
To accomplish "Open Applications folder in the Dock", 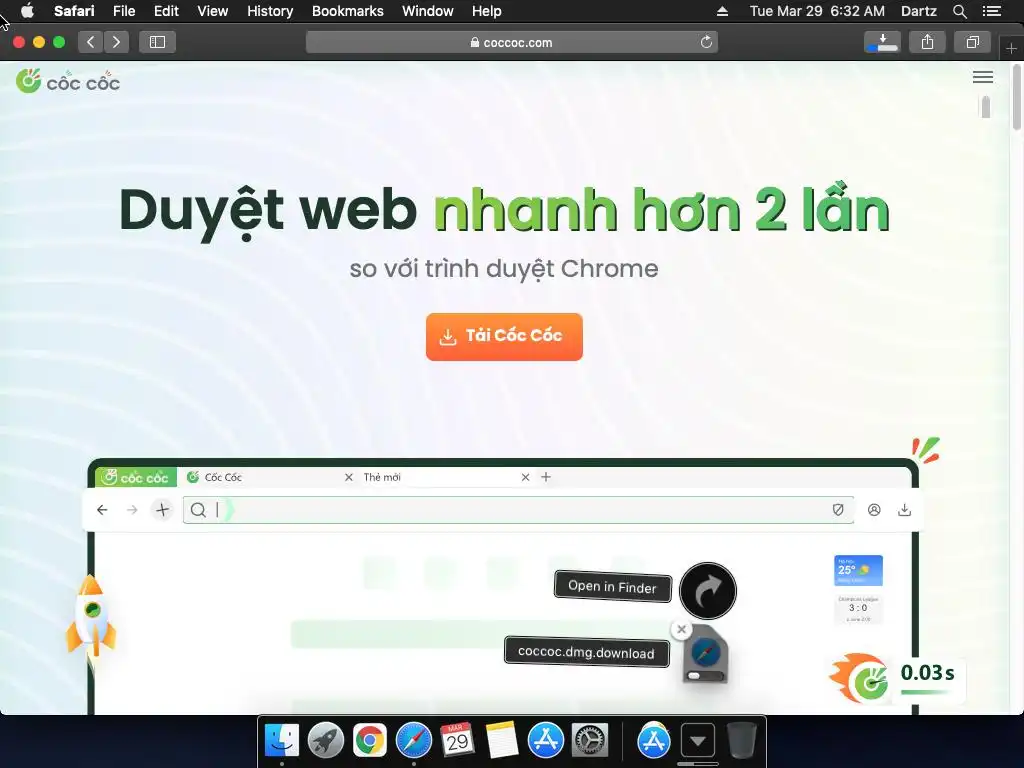I will (654, 741).
